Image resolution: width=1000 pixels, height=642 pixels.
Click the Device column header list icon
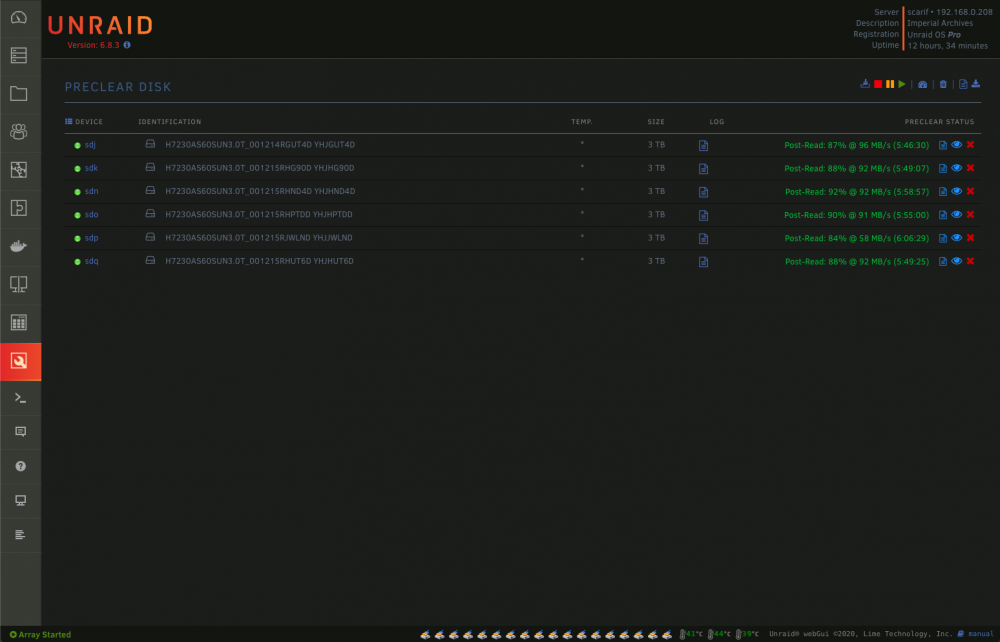[x=68, y=121]
